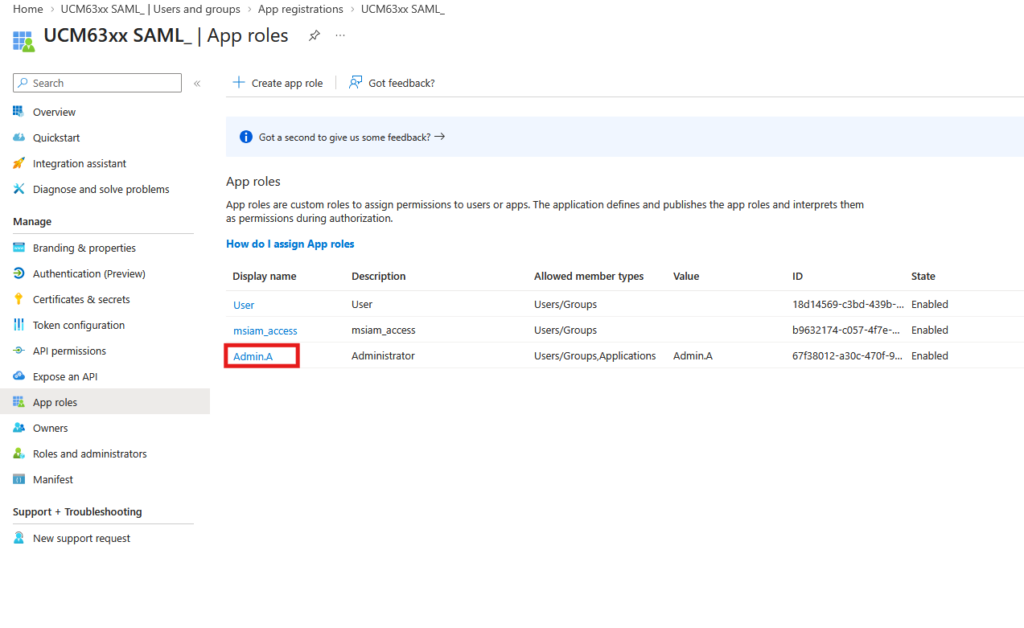Click the app icon beside the page title
The width and height of the screenshot is (1024, 628).
(24, 40)
